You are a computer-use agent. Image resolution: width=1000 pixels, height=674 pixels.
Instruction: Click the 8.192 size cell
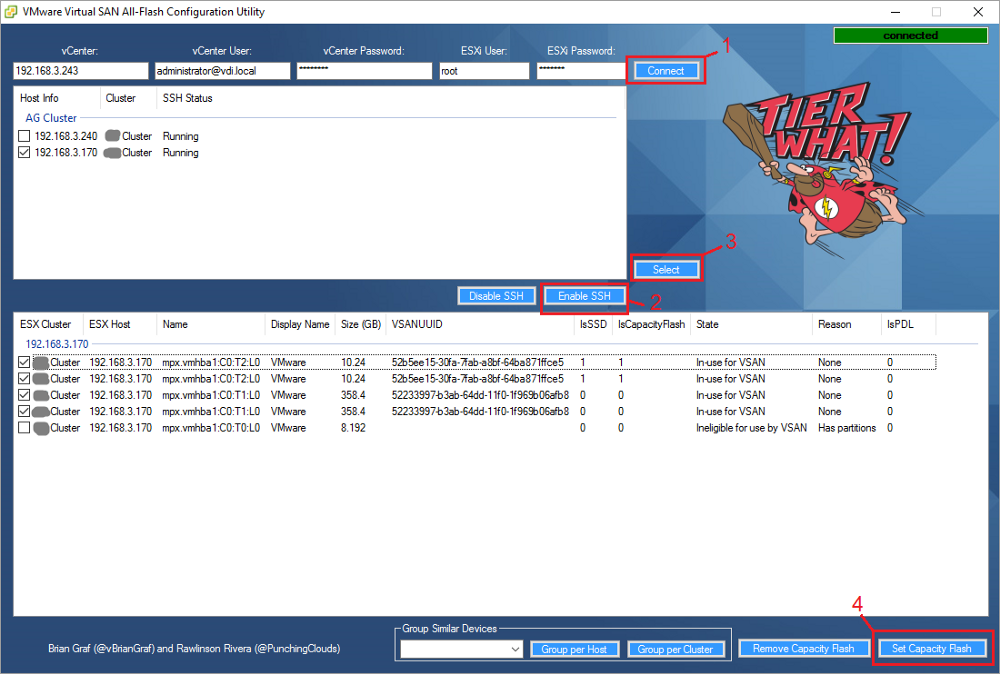(x=353, y=428)
